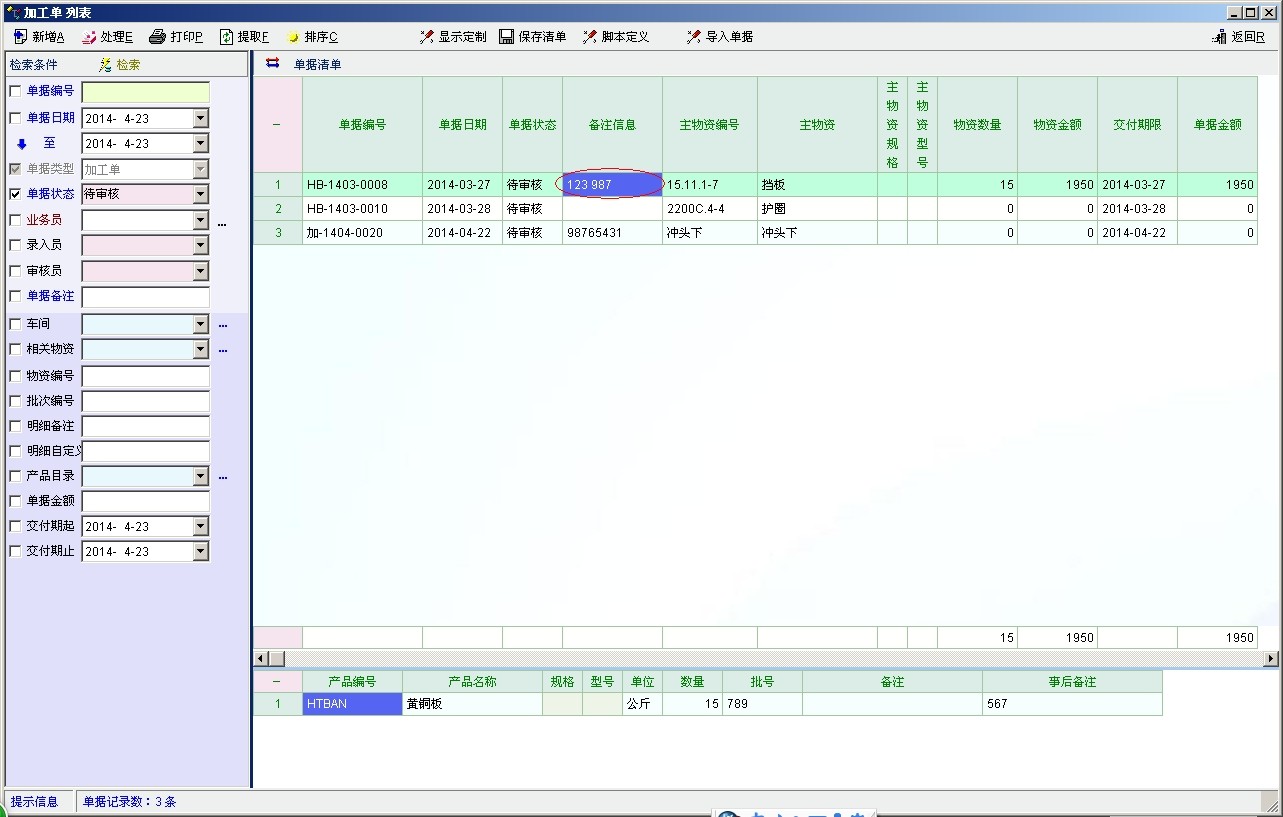Click the 返回 (Return) icon
Image resolution: width=1283 pixels, height=817 pixels.
click(x=1219, y=37)
